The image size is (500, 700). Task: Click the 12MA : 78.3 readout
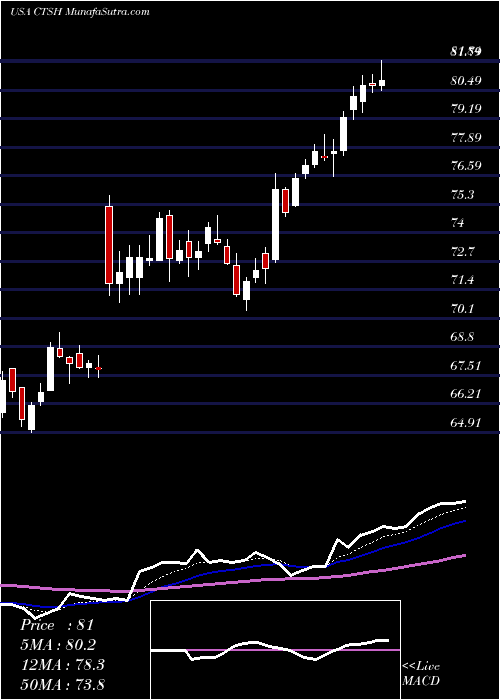pos(62,665)
